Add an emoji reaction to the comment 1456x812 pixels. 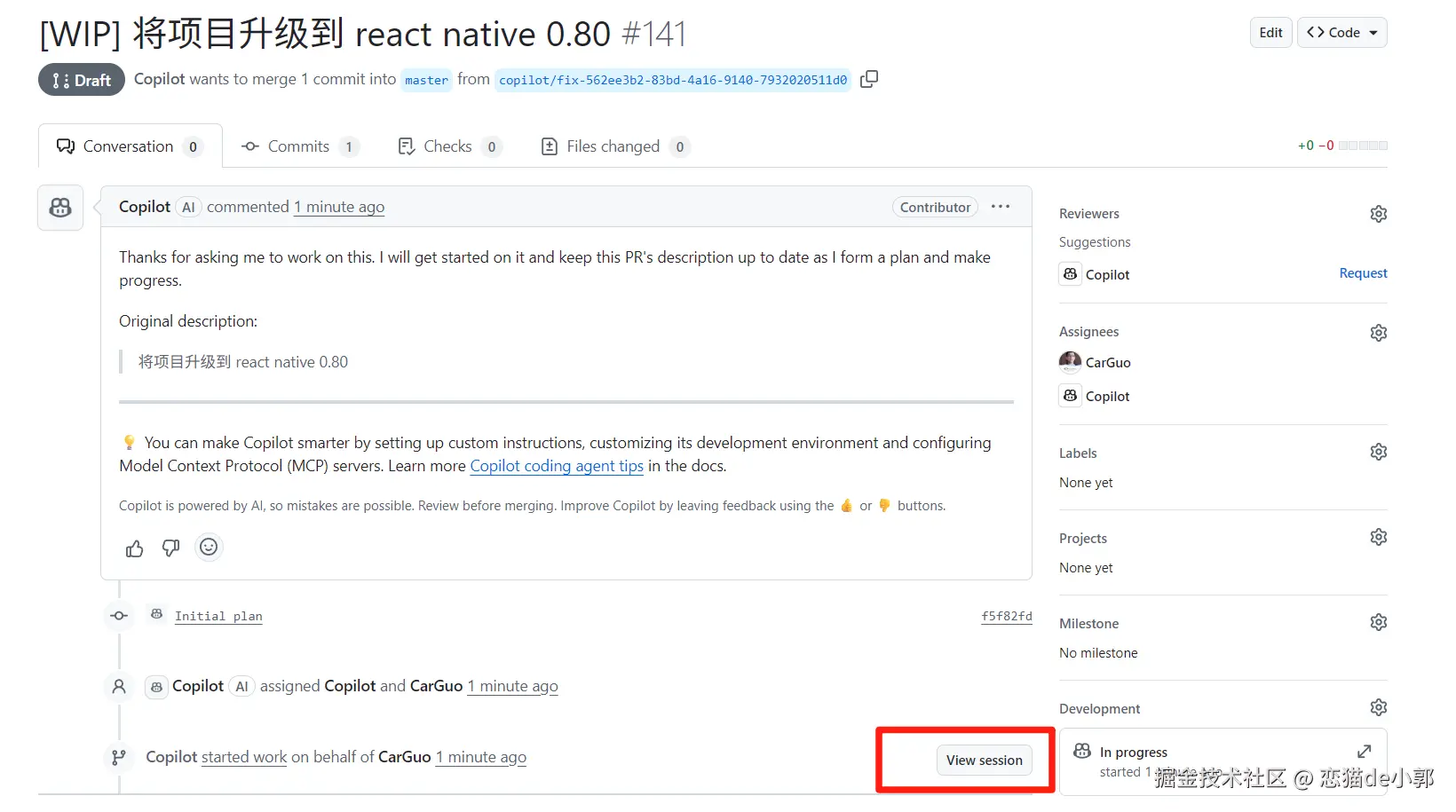[209, 548]
